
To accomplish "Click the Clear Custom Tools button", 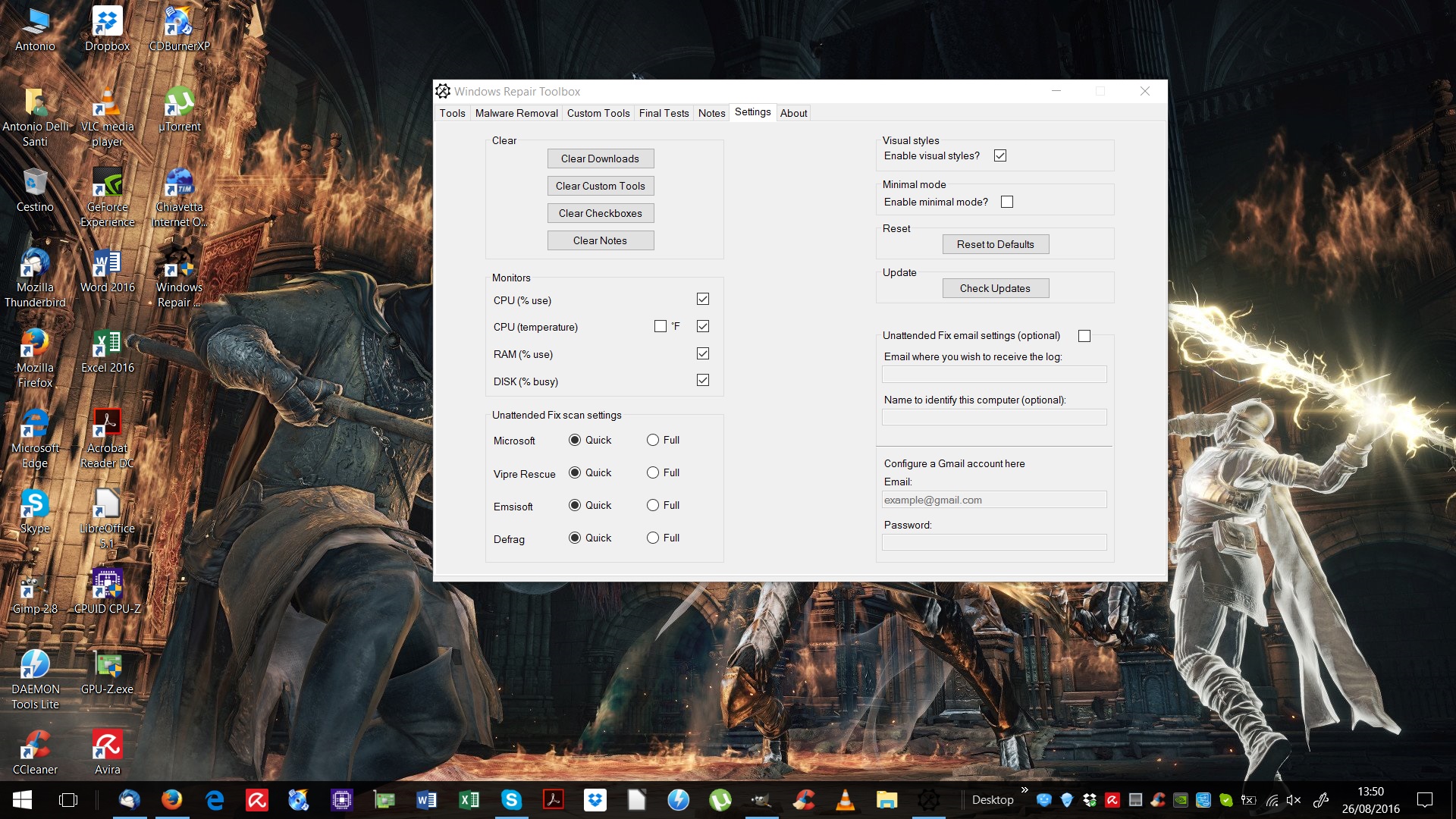I will tap(601, 186).
